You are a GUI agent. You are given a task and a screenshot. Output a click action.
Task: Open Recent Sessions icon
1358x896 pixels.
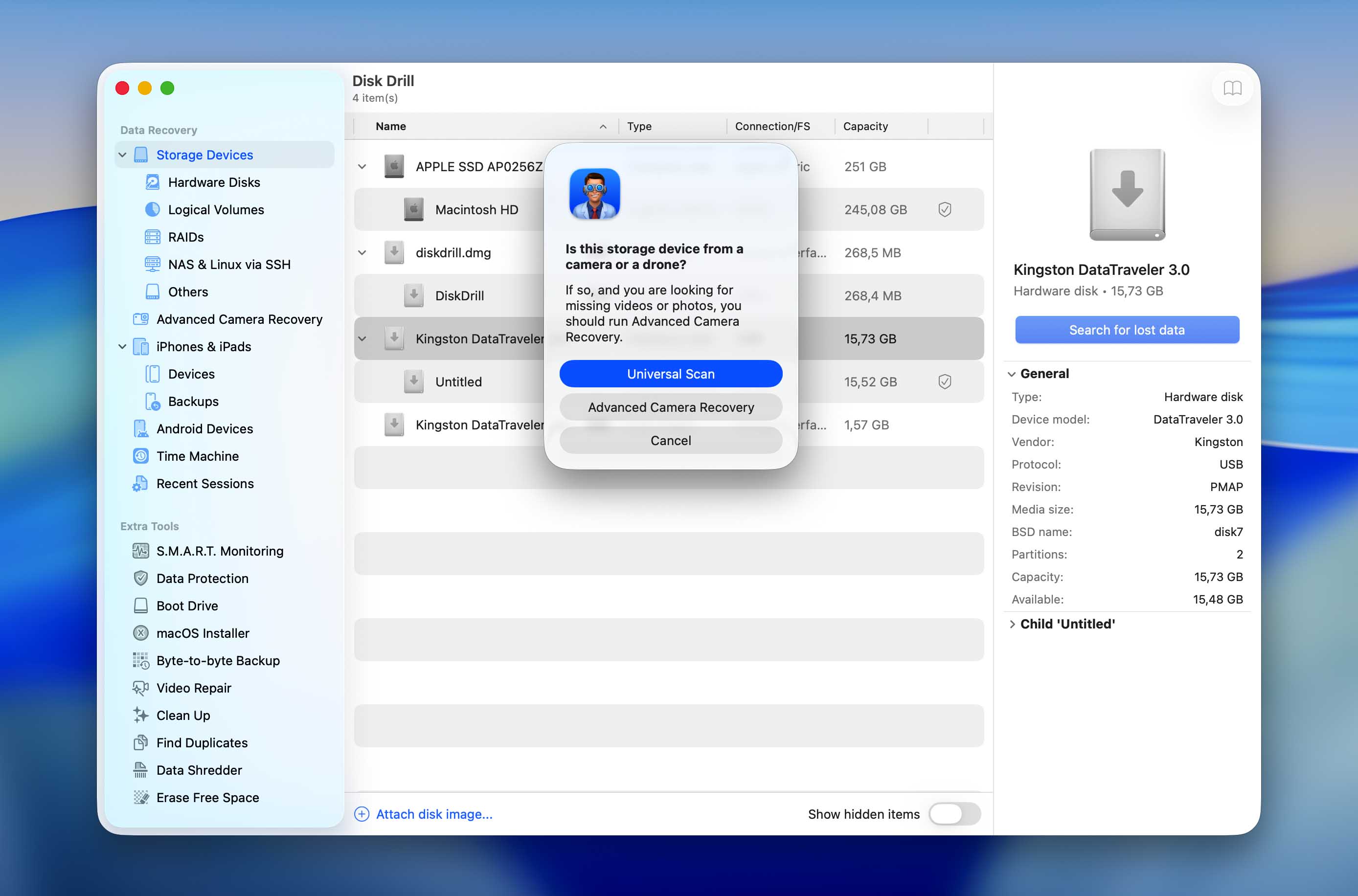[140, 484]
